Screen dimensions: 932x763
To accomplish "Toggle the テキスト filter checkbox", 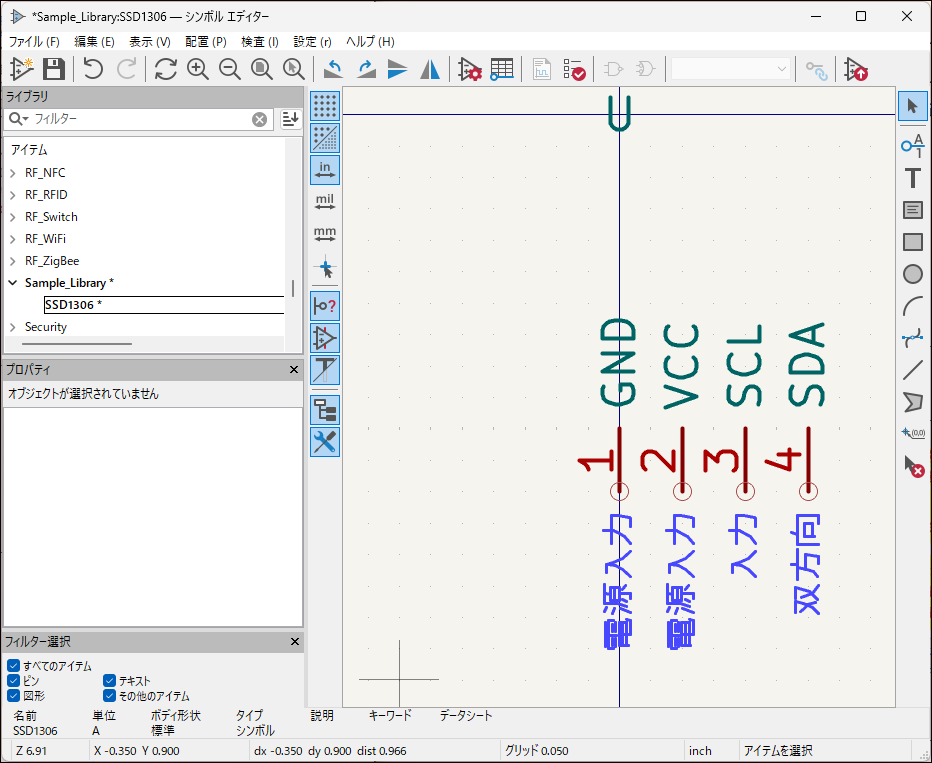I will [x=110, y=681].
